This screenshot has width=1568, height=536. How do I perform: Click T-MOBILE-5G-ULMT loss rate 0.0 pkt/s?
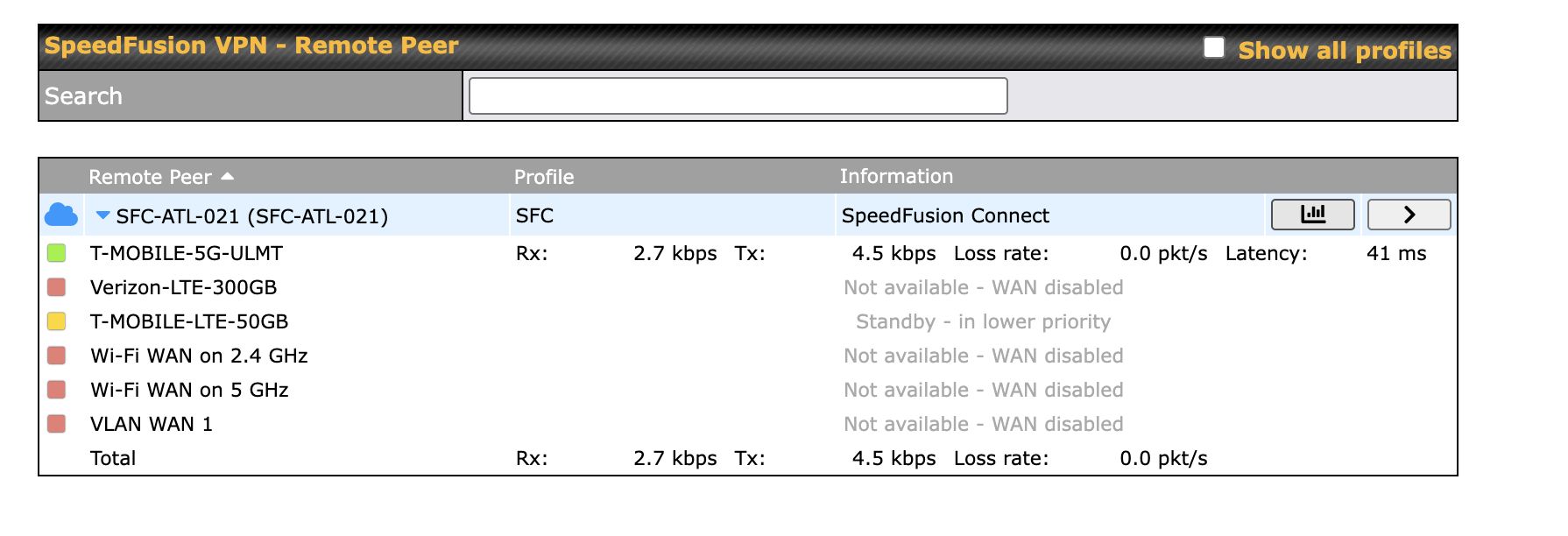(1163, 253)
